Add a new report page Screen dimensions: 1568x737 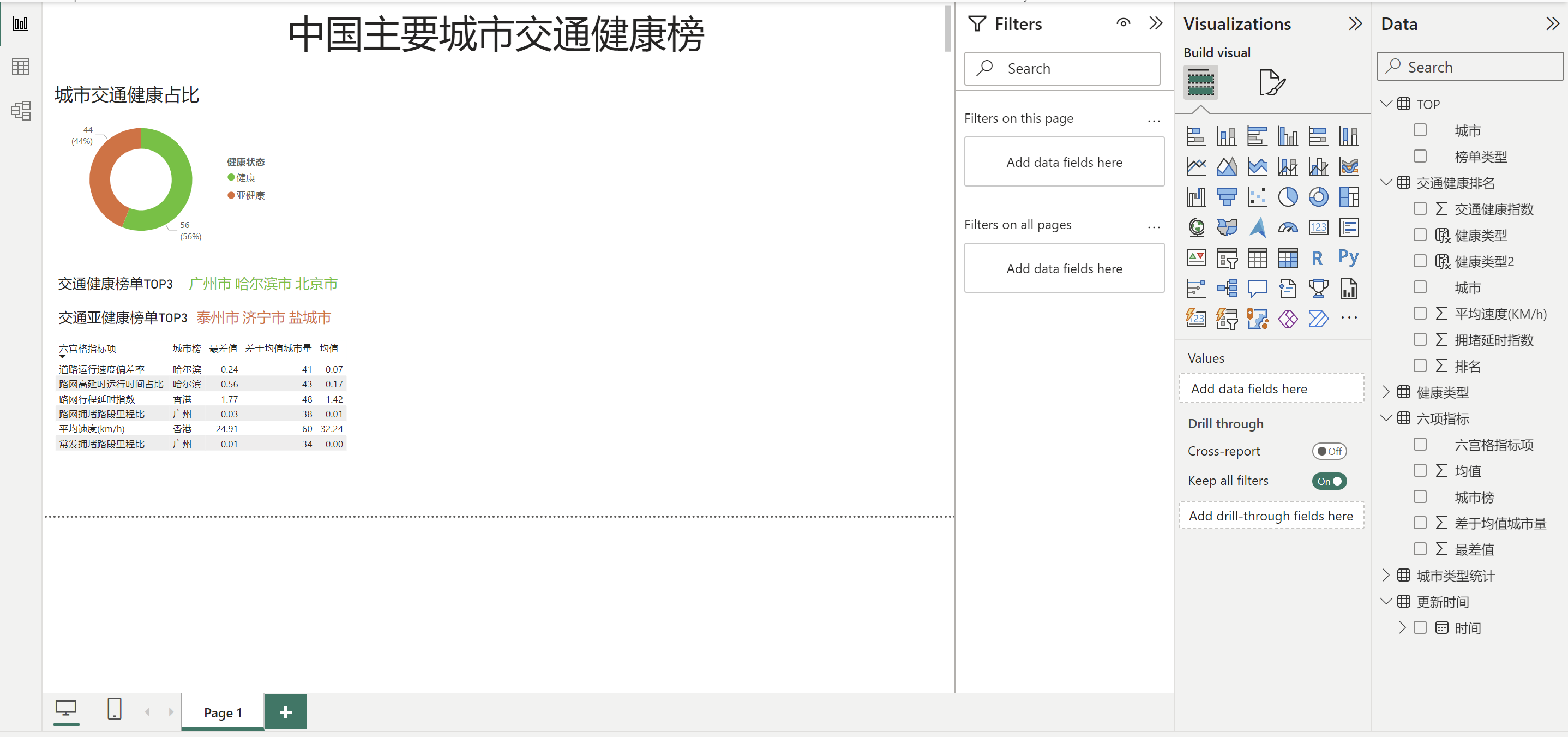tap(285, 712)
